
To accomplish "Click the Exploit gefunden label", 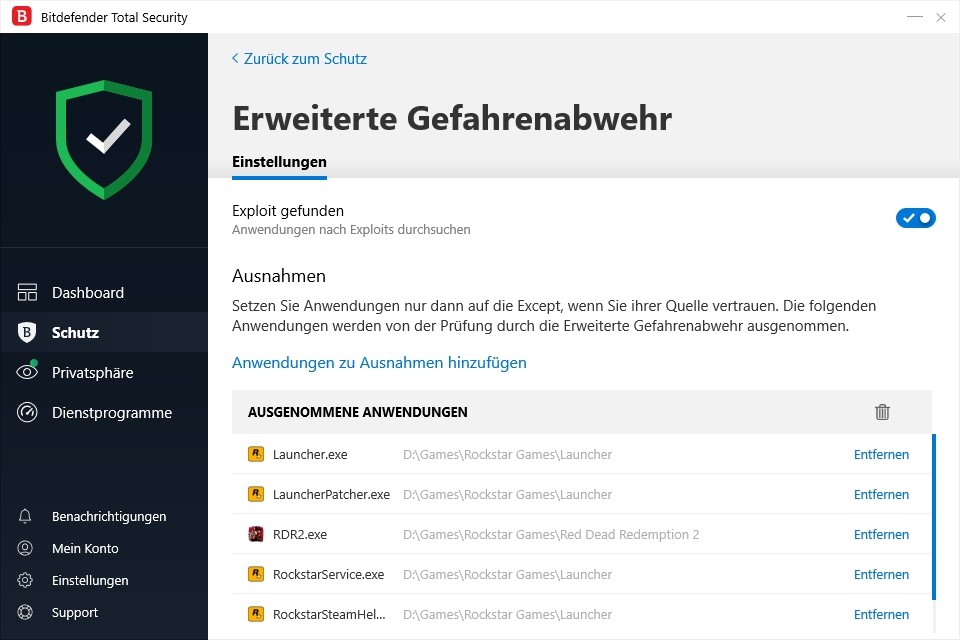I will coord(288,211).
